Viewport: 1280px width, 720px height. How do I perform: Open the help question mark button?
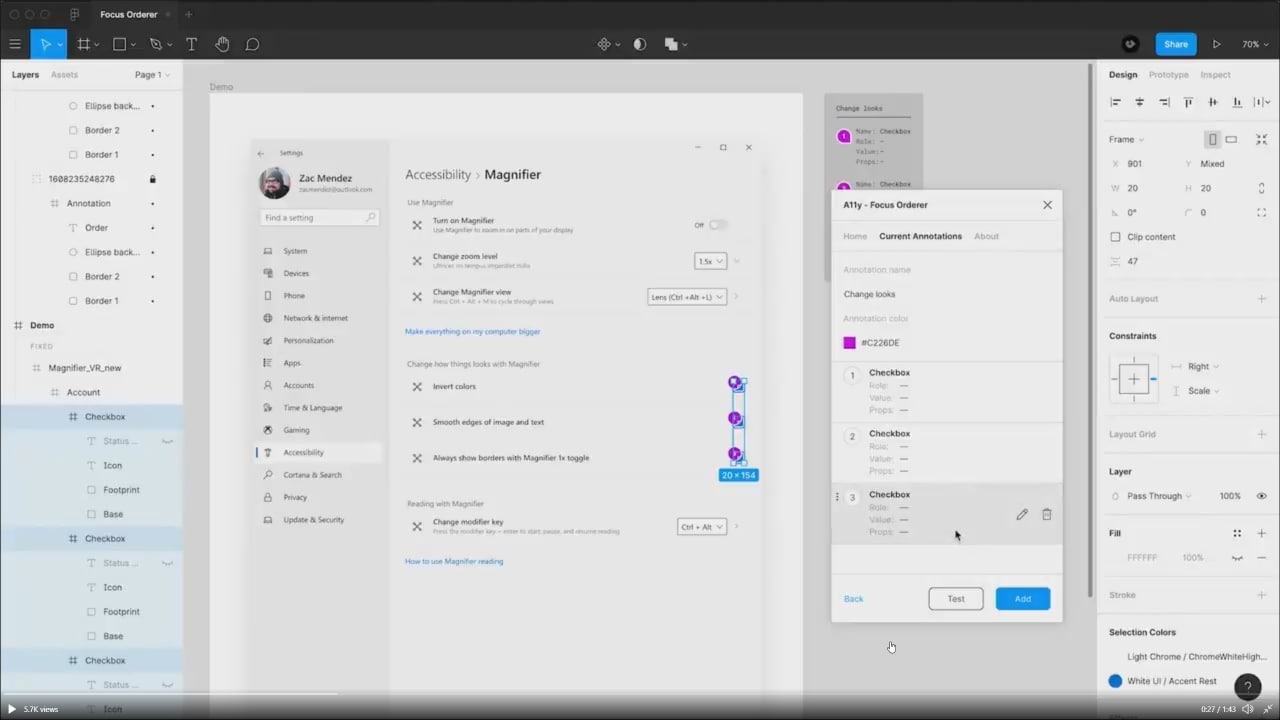pyautogui.click(x=1247, y=687)
